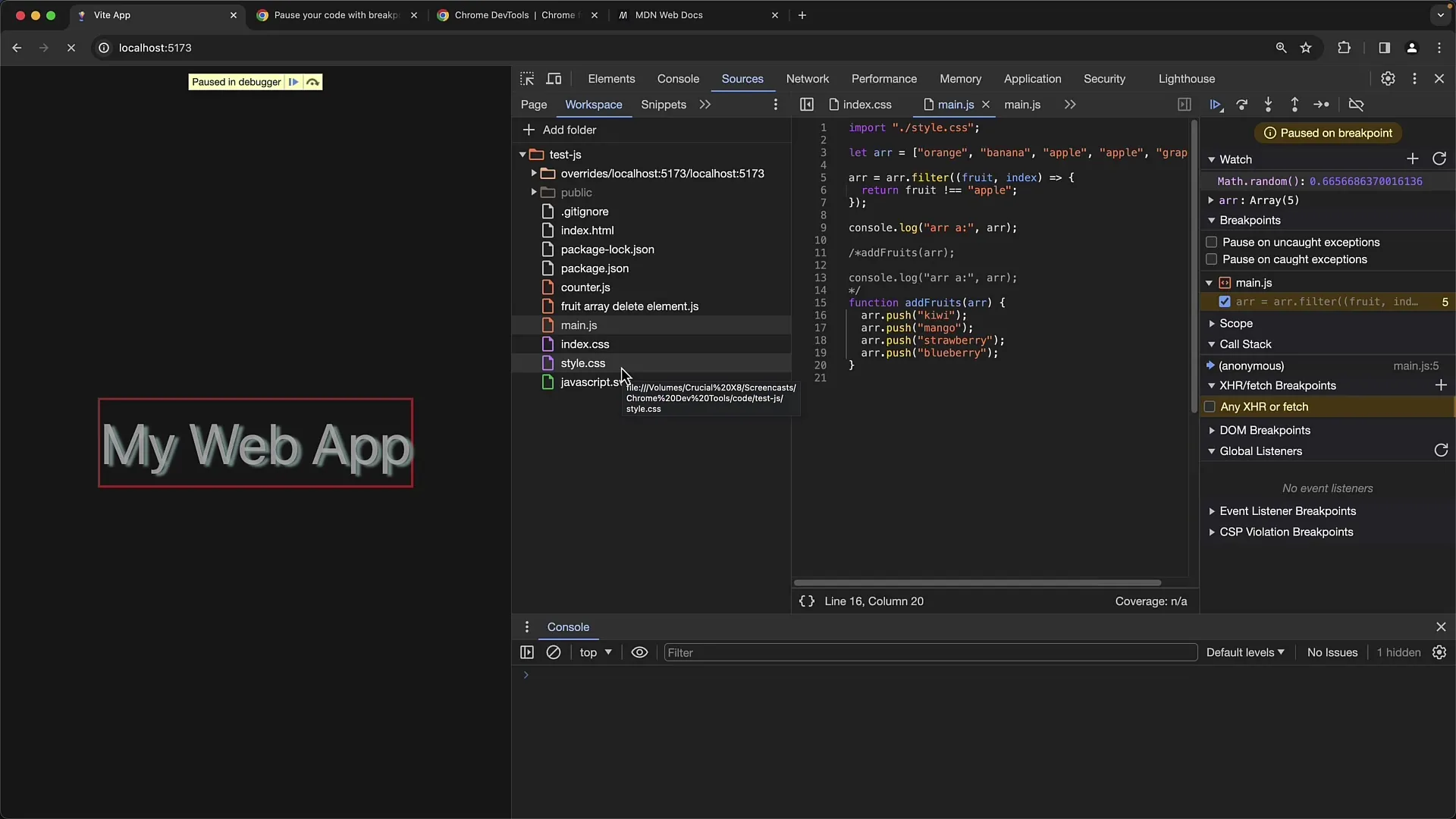Open the Lighthouse panel tab
This screenshot has width=1456, height=819.
[x=1186, y=79]
